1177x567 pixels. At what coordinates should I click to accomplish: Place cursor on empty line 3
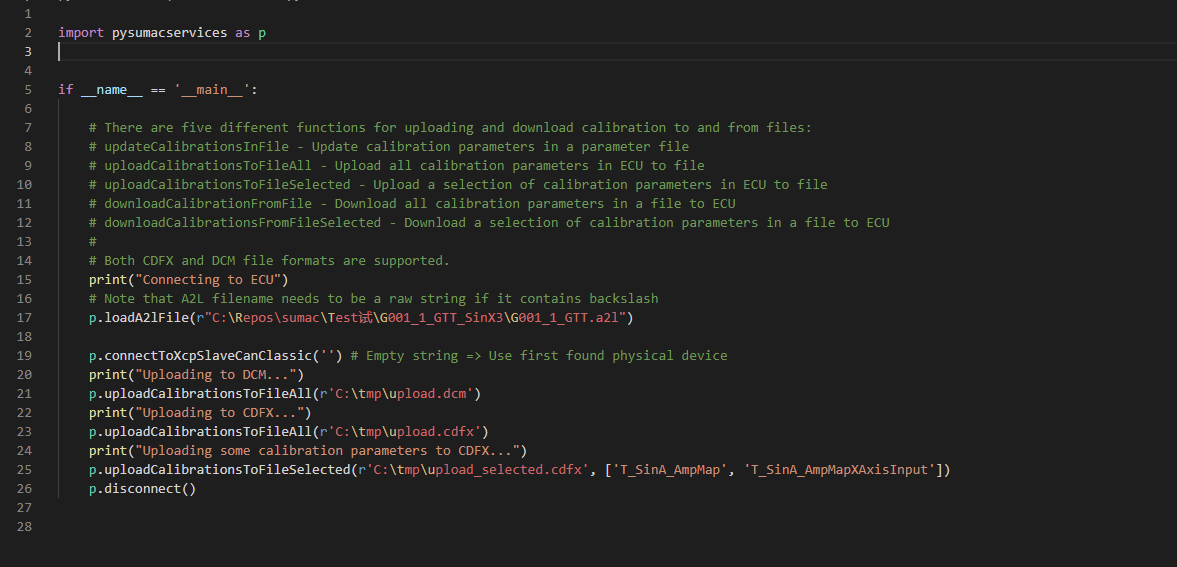616,51
